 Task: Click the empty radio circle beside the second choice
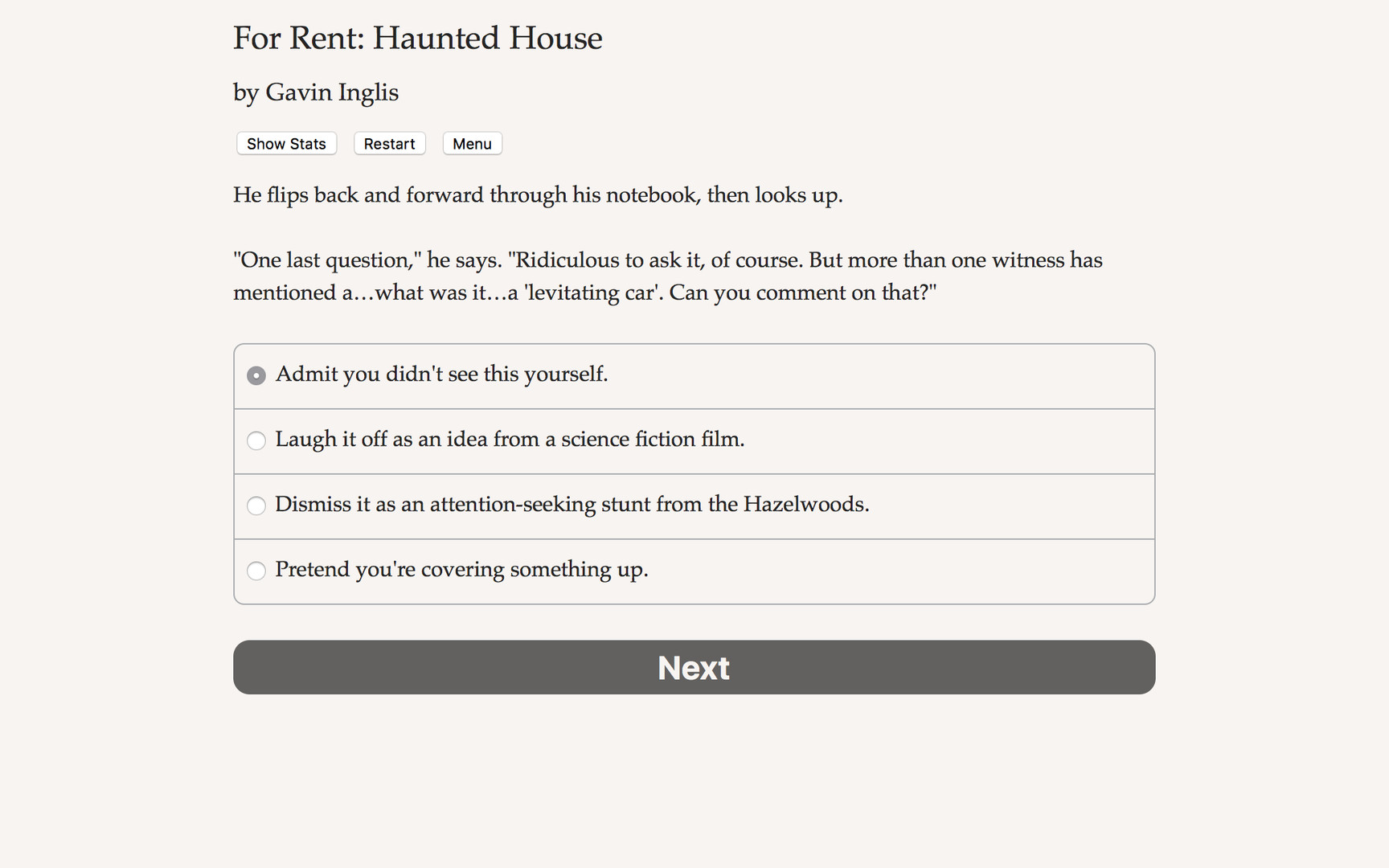point(256,440)
